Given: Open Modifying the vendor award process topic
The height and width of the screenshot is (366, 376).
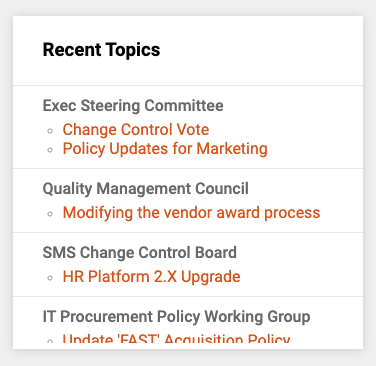Looking at the screenshot, I should pyautogui.click(x=191, y=213).
